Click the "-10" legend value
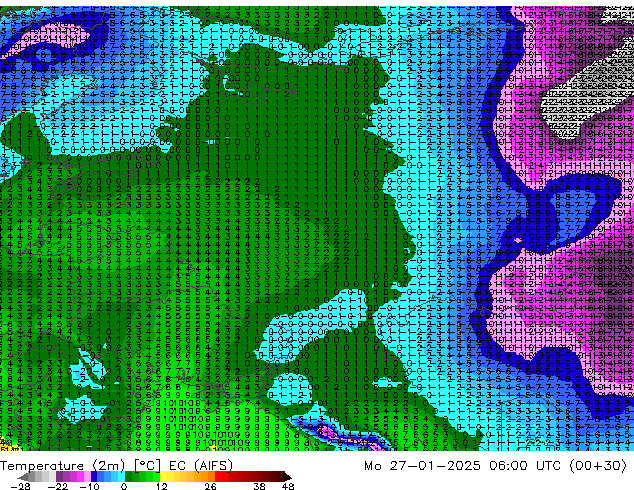 coord(89,486)
